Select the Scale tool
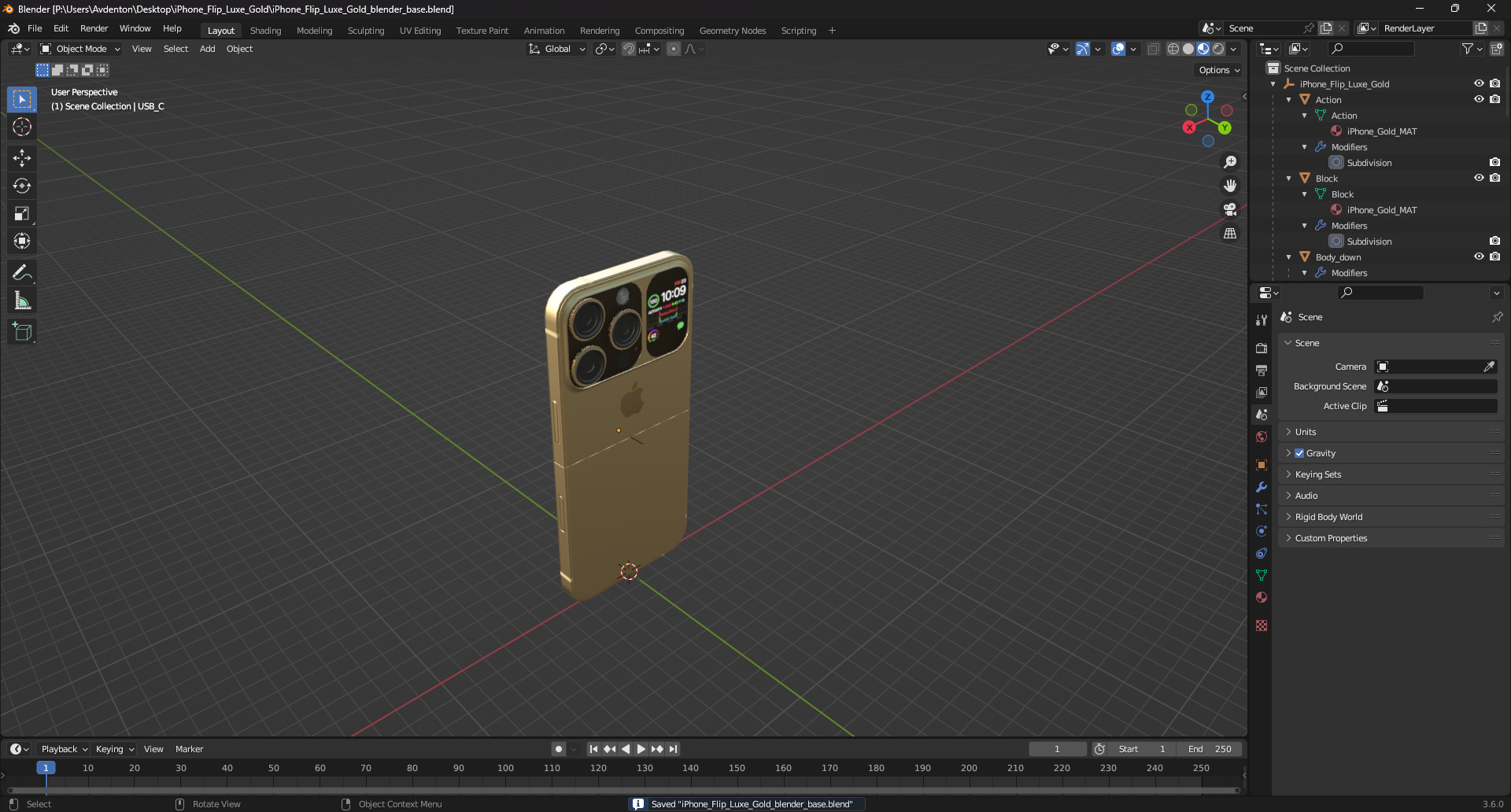This screenshot has width=1511, height=812. pyautogui.click(x=22, y=213)
